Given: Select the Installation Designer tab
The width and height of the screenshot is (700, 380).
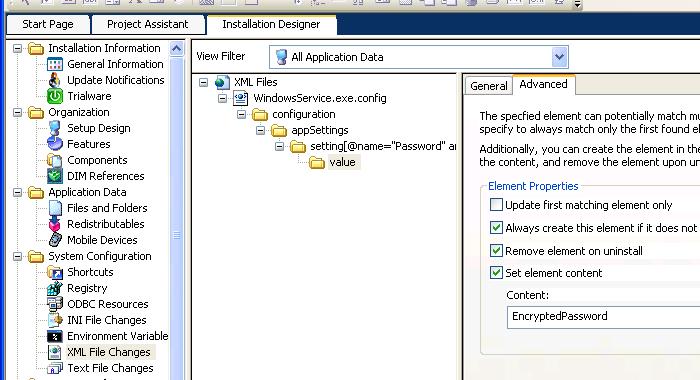Looking at the screenshot, I should click(x=271, y=24).
